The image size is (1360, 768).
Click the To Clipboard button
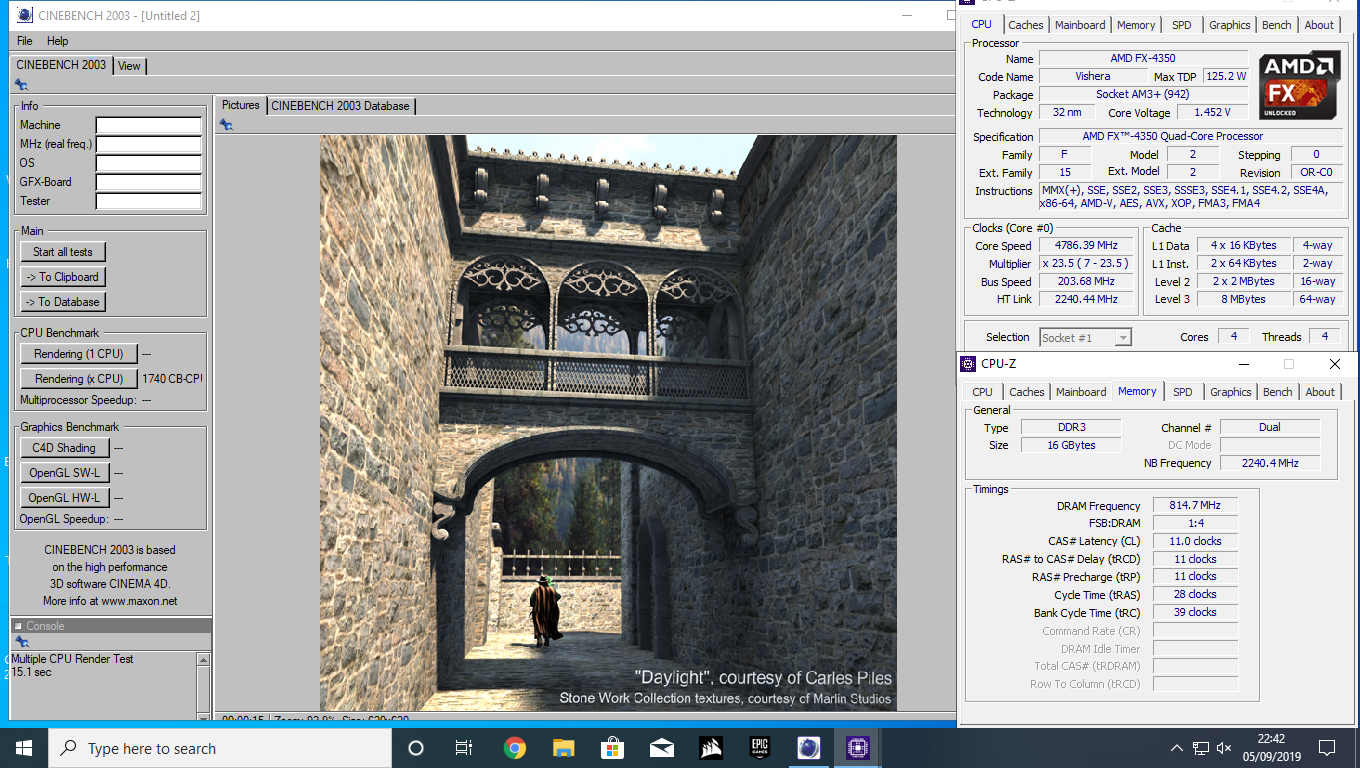[x=63, y=277]
